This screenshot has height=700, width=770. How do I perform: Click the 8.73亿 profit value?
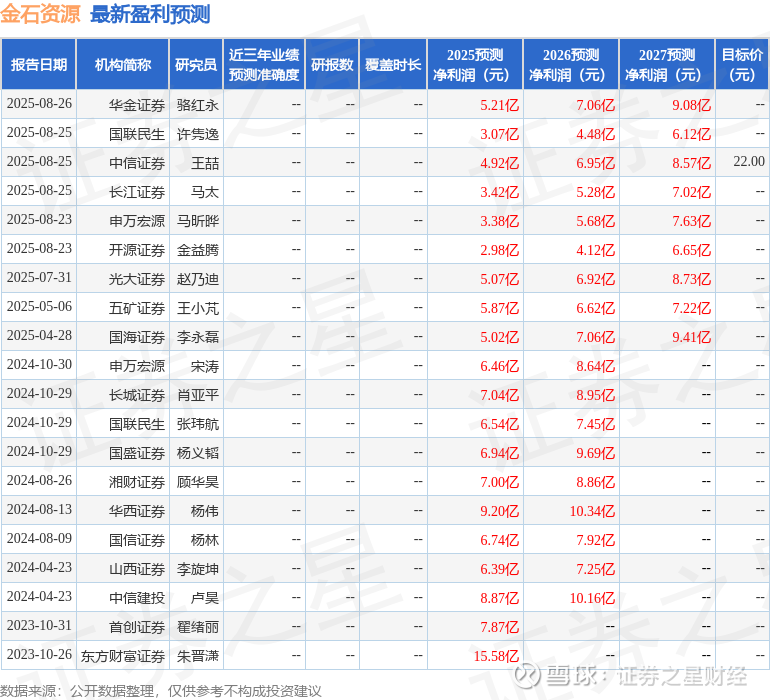click(691, 279)
